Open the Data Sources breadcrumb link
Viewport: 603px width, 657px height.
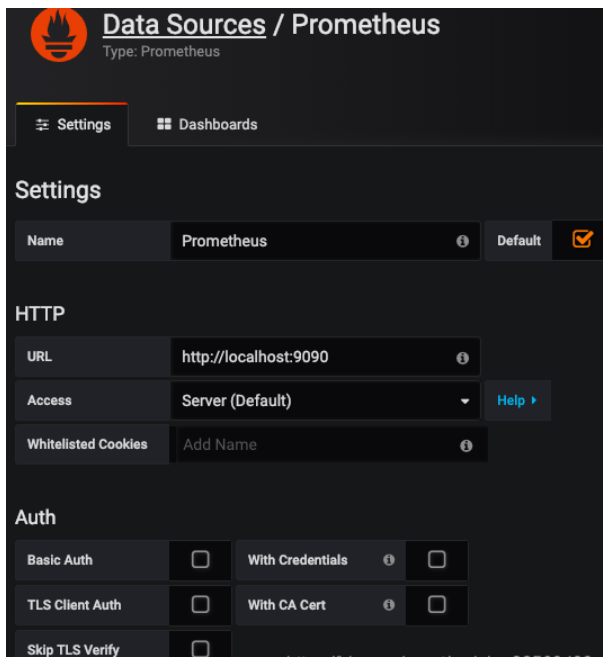(x=184, y=25)
